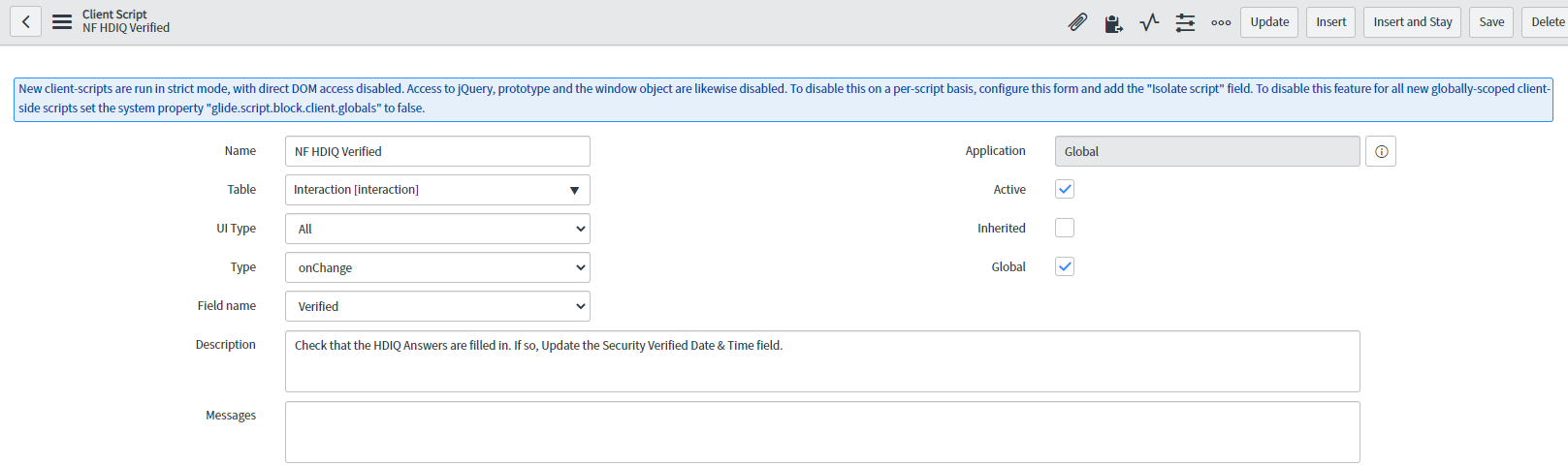Open the Type onChange dropdown
Image resolution: width=1568 pixels, height=465 pixels.
pyautogui.click(x=437, y=267)
